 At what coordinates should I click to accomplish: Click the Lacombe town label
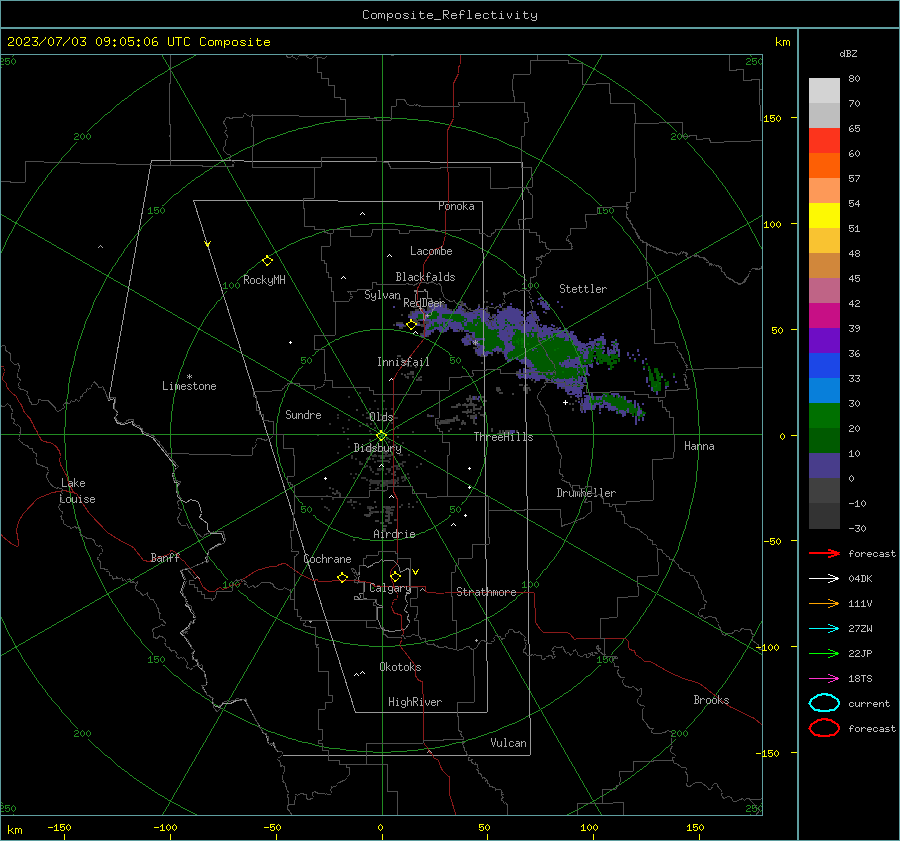click(431, 251)
